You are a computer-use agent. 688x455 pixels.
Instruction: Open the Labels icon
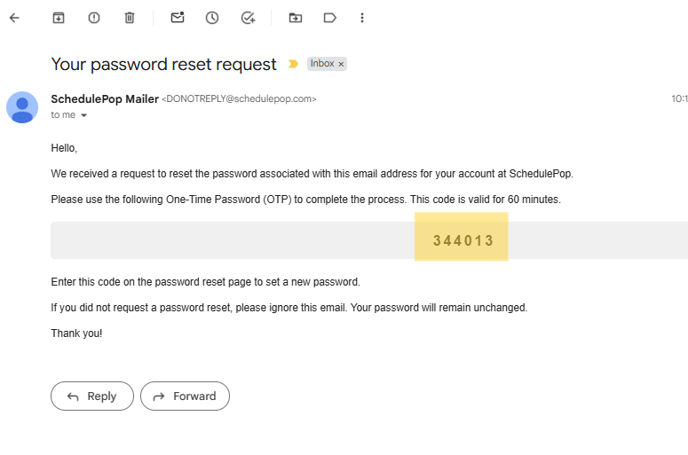point(330,18)
